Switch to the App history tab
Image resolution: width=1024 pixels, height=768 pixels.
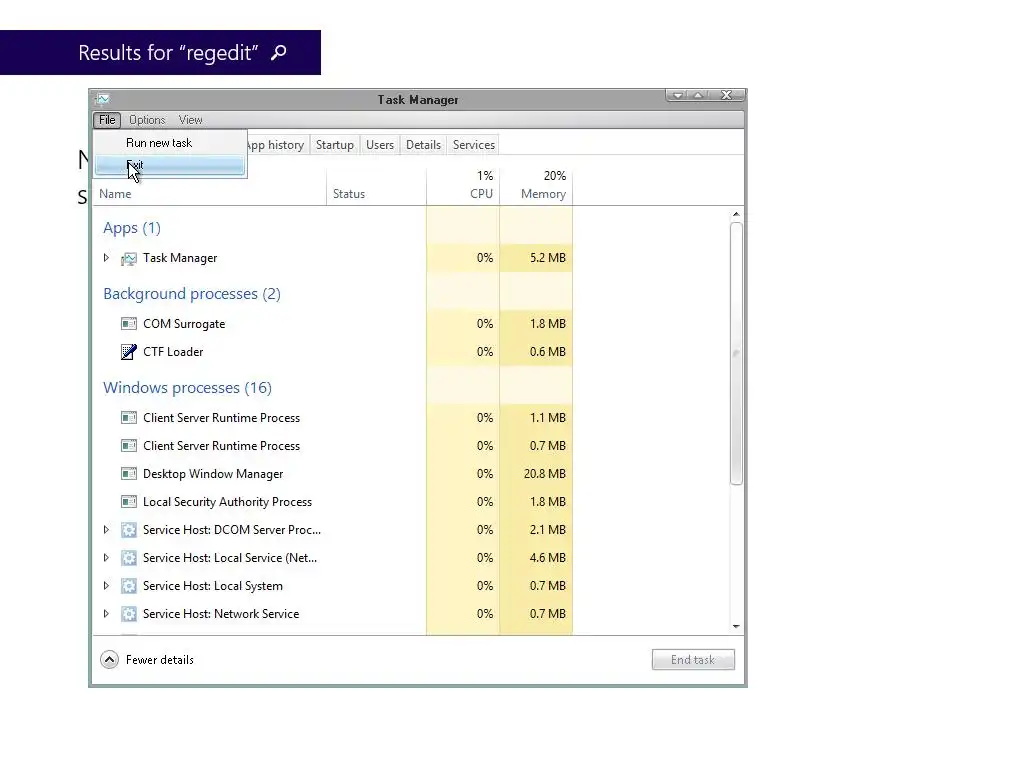pos(277,145)
